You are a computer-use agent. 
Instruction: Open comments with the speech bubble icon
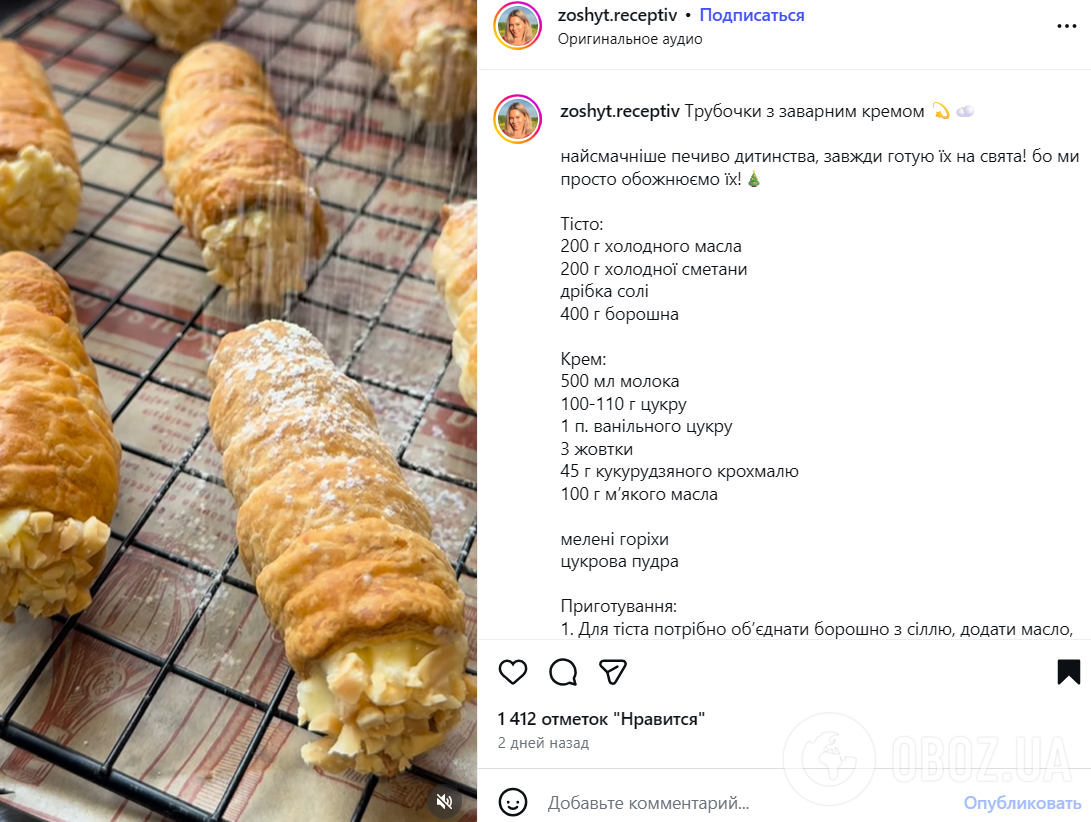coord(563,672)
